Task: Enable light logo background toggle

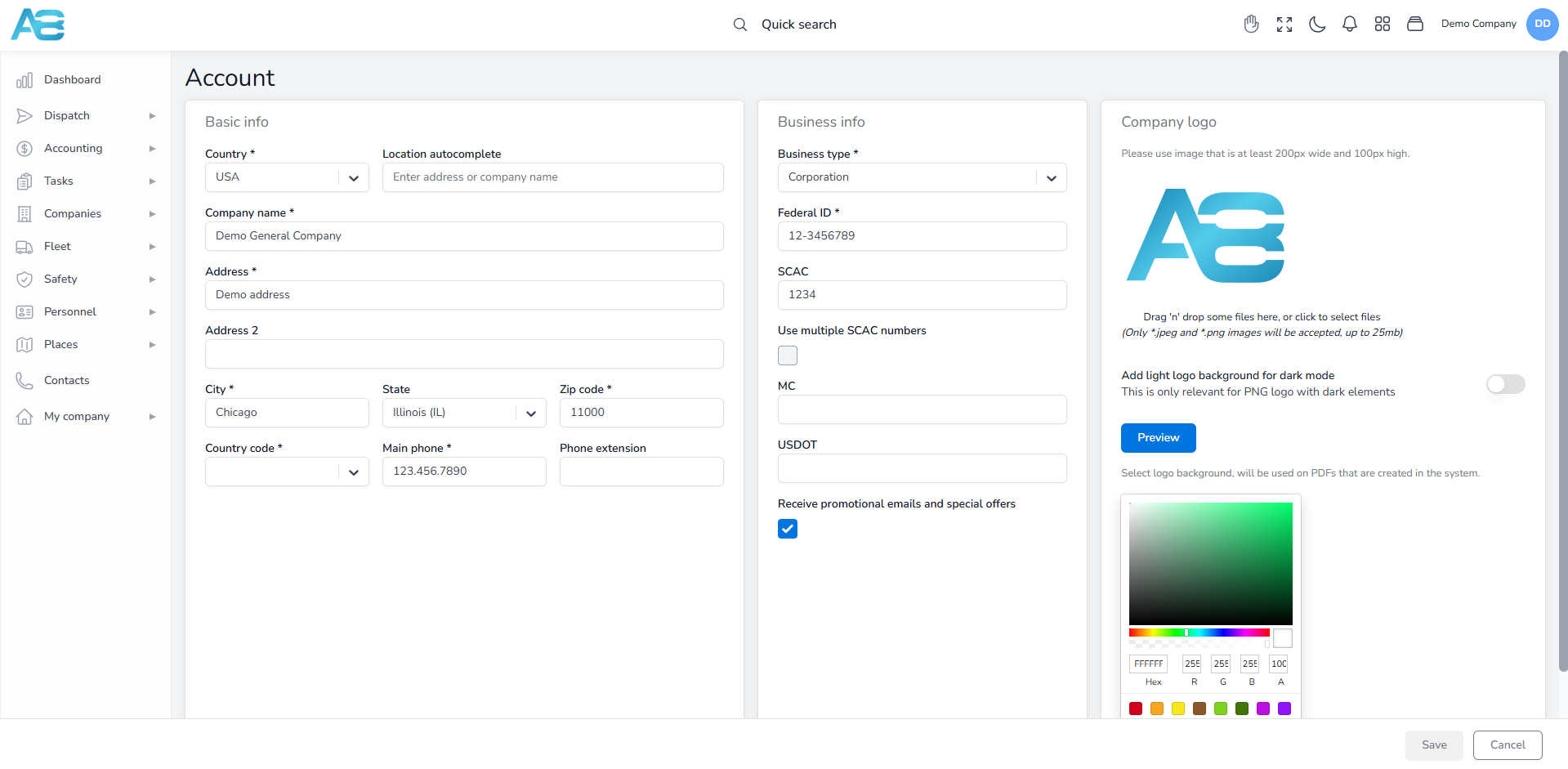Action: [x=1506, y=384]
